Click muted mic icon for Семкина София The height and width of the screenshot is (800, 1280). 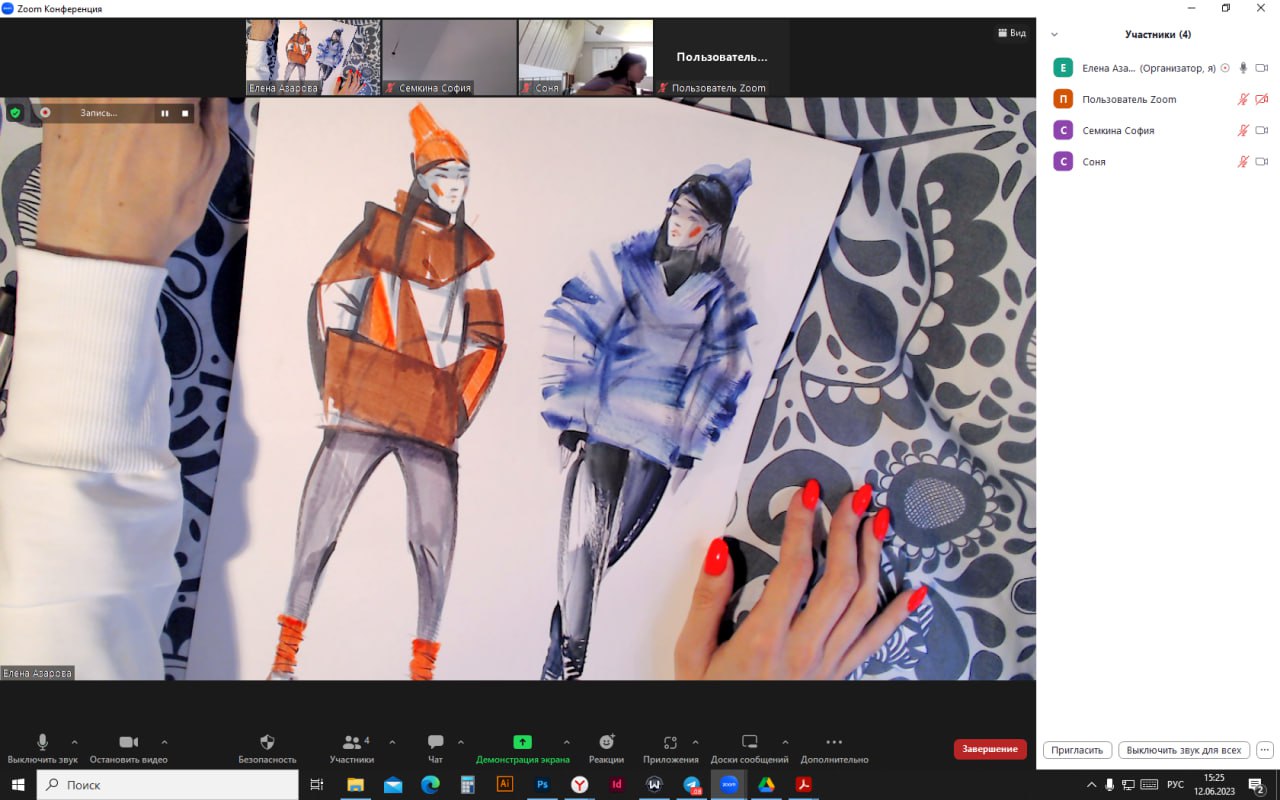1244,130
